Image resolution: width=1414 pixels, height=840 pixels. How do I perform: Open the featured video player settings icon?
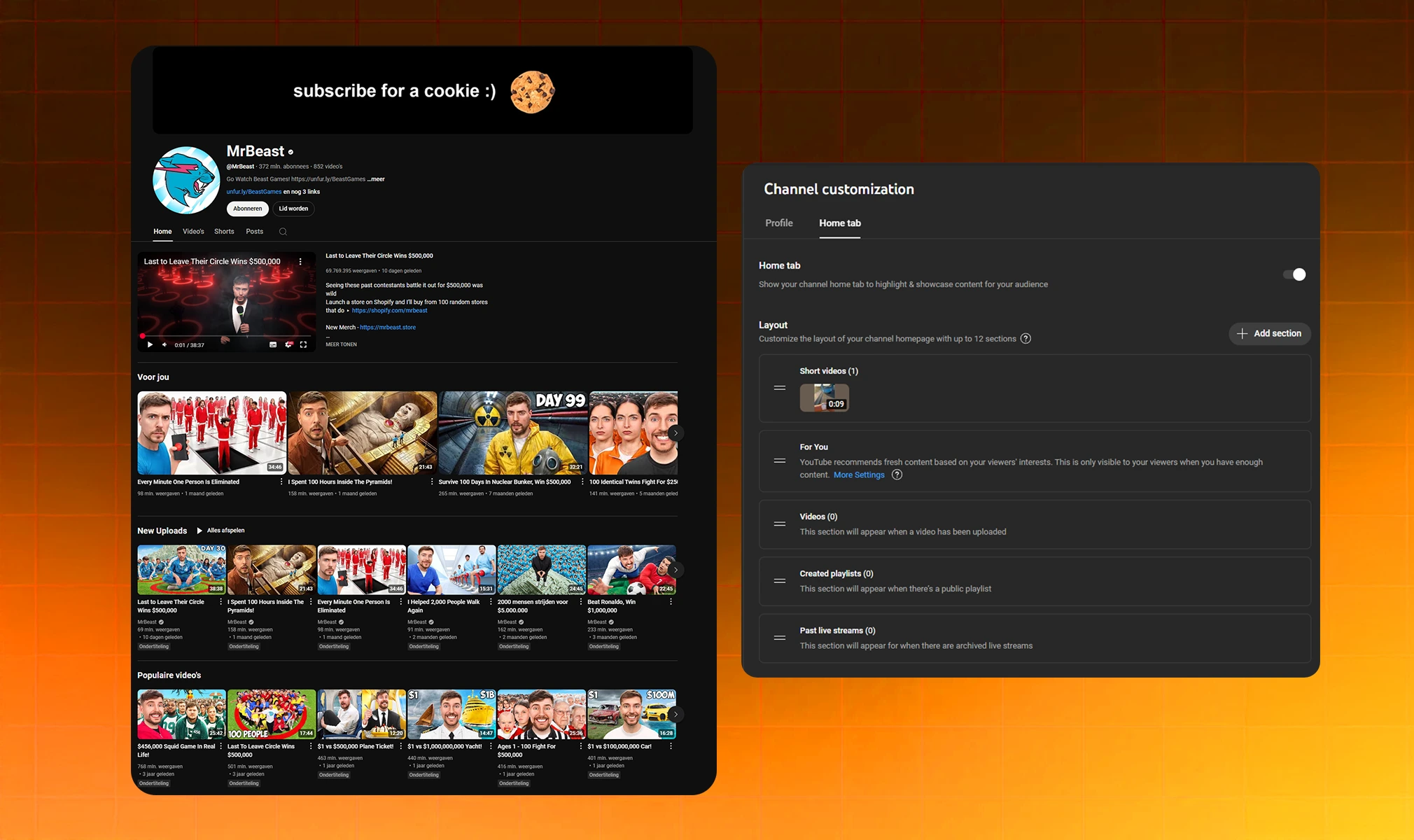(288, 344)
